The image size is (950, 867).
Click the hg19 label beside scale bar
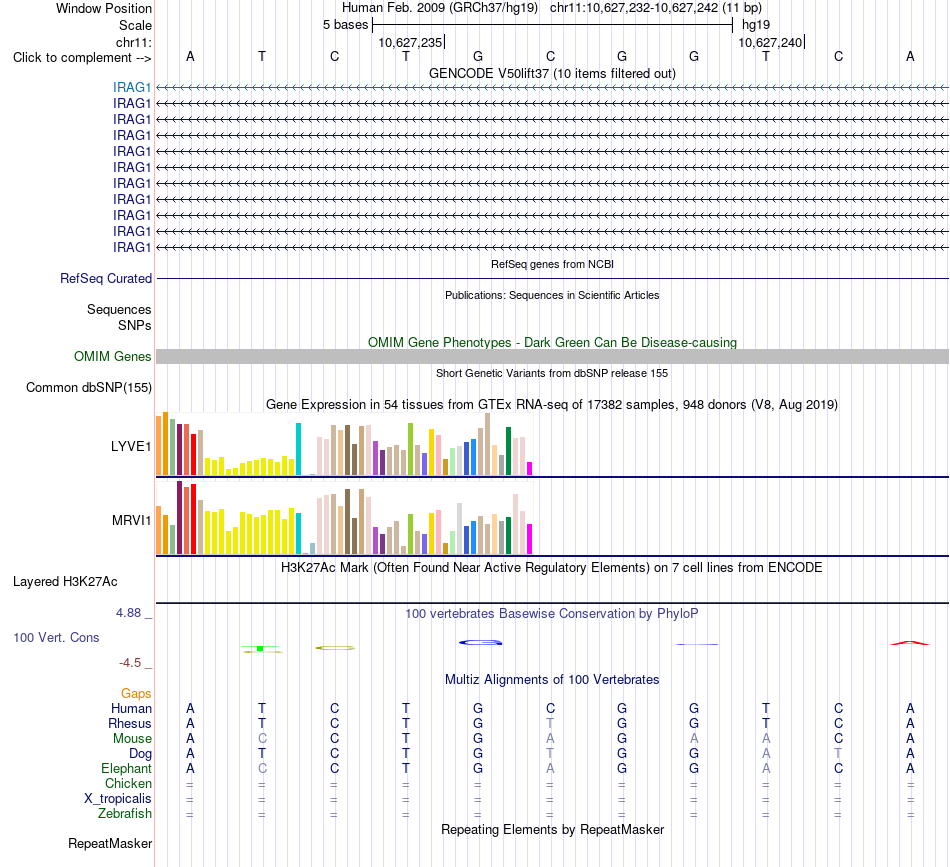(756, 25)
